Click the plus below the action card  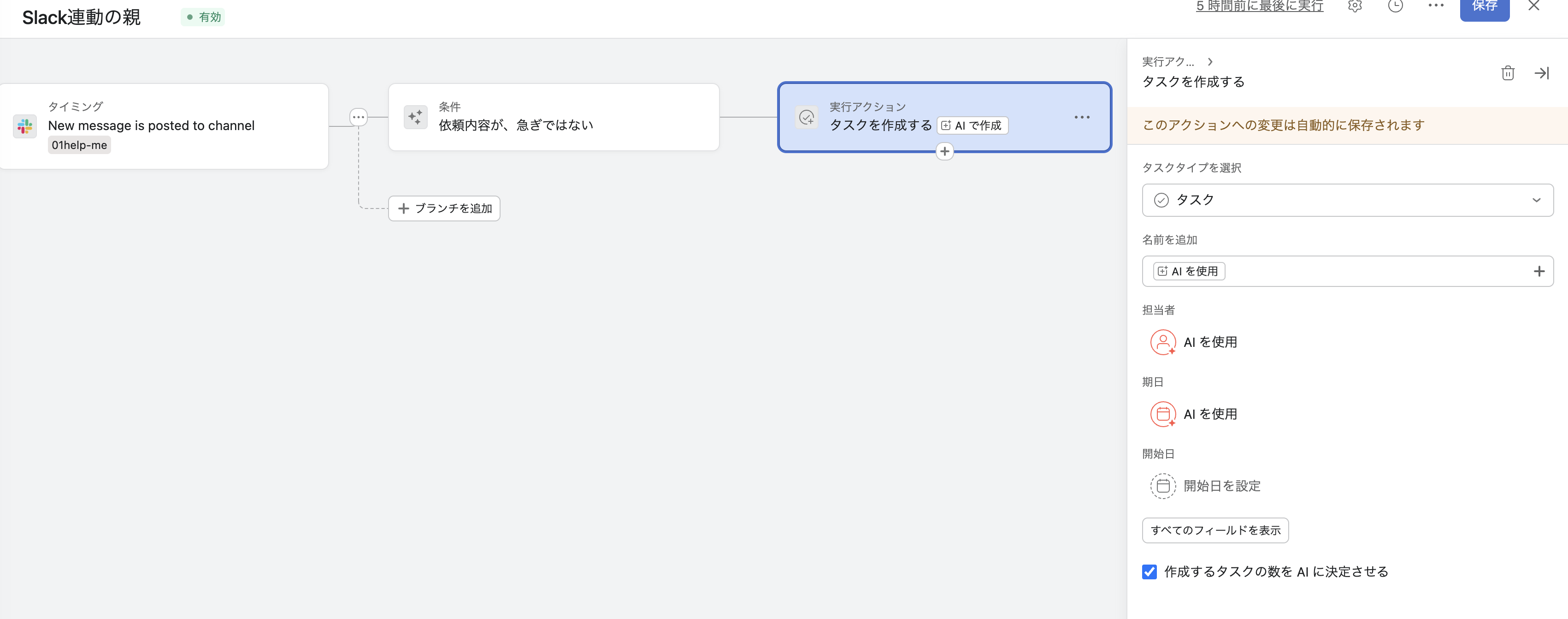point(945,150)
